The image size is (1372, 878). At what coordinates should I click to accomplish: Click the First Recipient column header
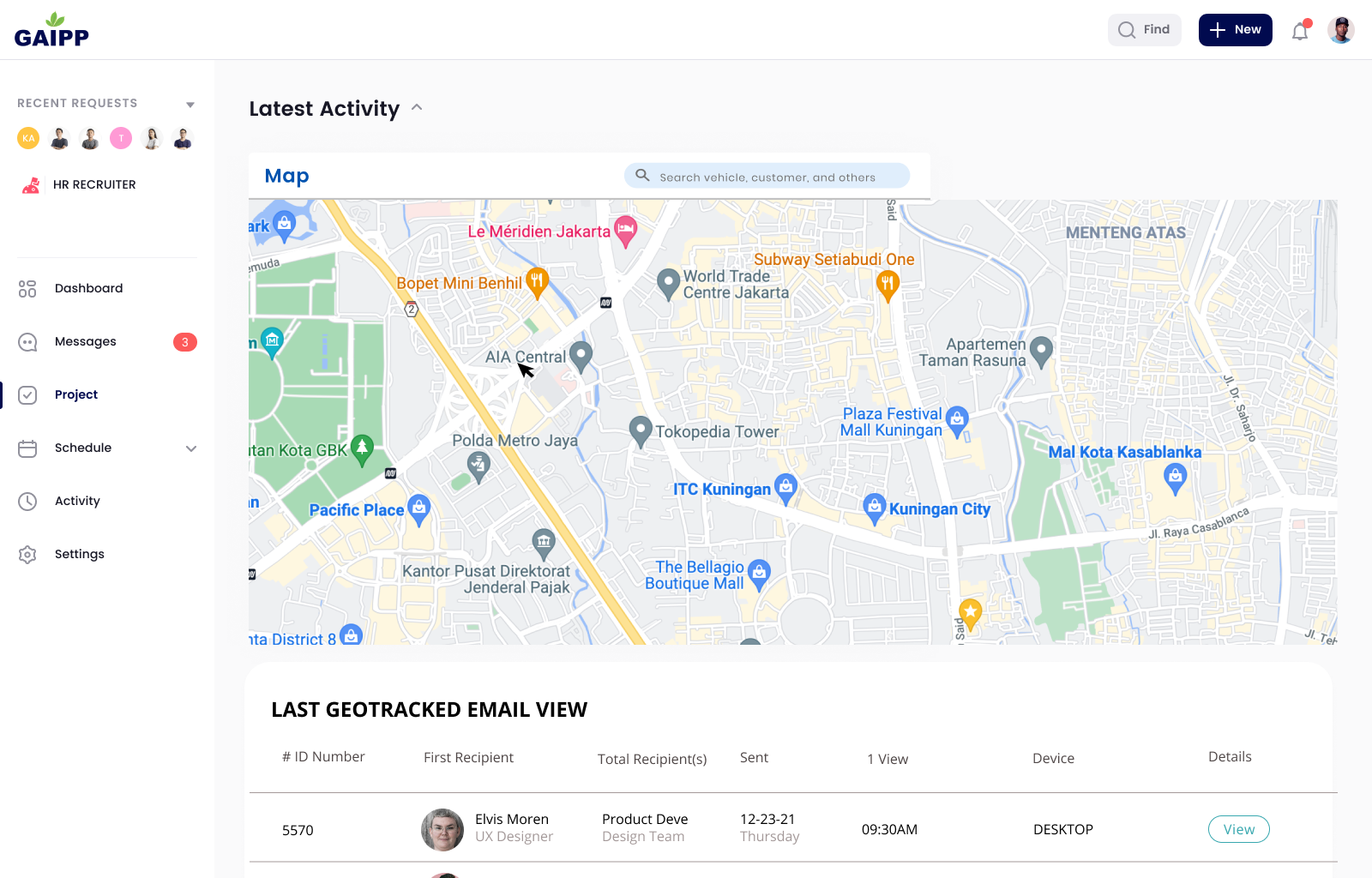tap(468, 758)
